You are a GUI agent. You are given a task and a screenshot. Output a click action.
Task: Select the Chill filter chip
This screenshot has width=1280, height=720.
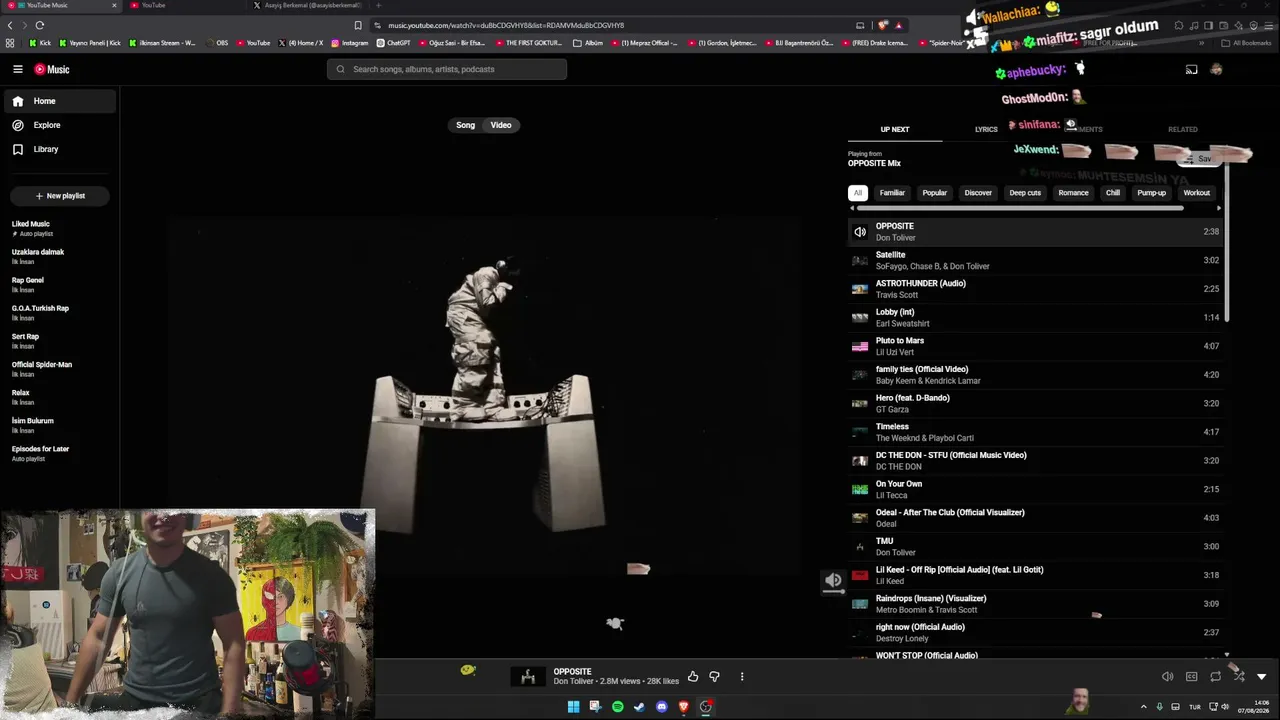1113,193
